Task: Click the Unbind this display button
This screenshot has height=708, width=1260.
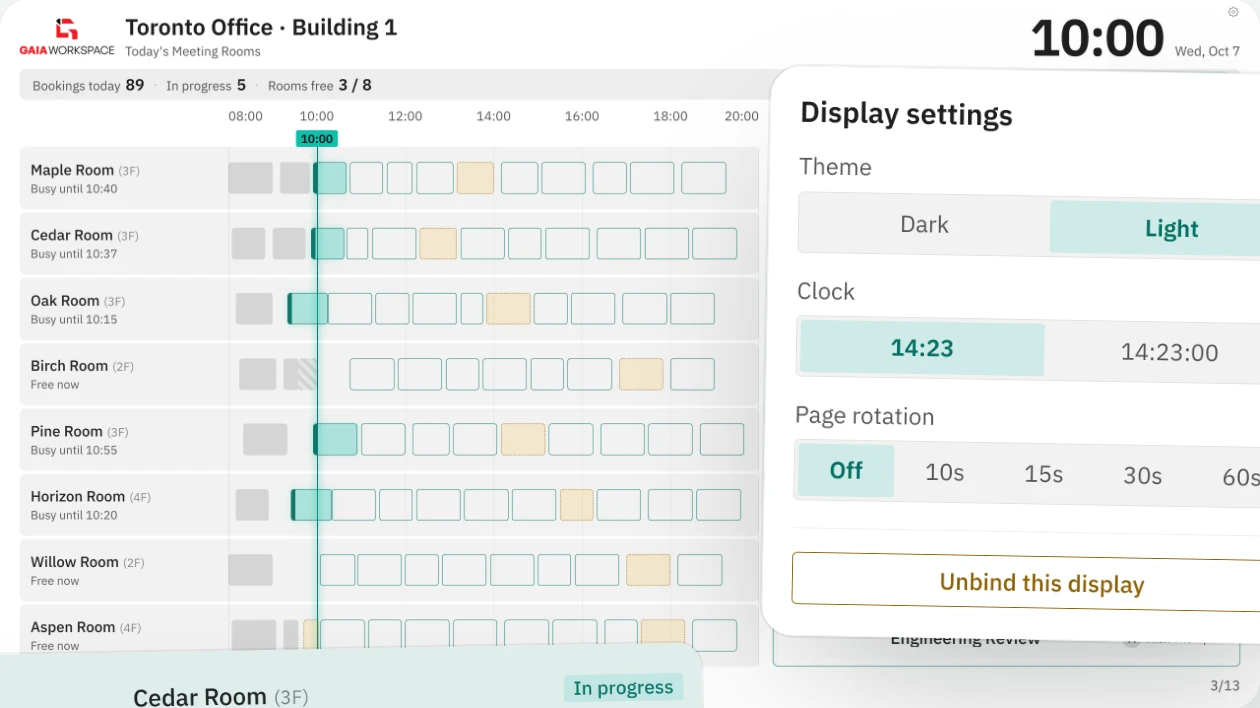Action: [1027, 583]
